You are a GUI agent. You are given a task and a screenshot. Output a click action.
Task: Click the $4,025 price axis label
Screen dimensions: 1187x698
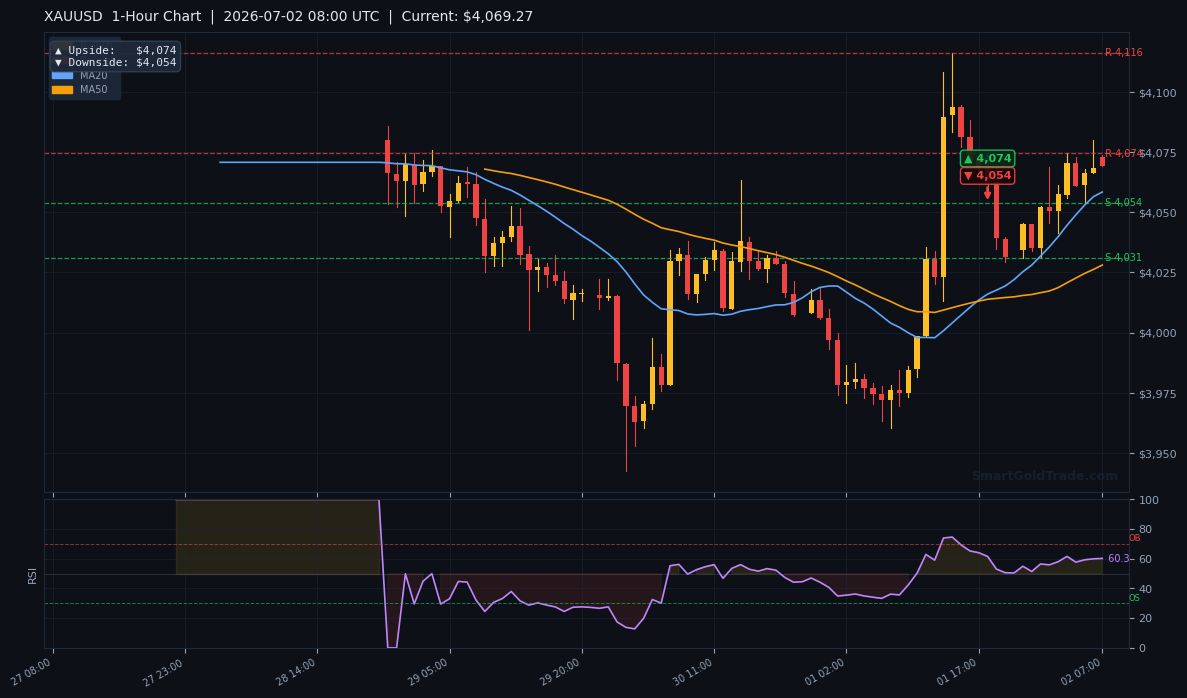click(x=1157, y=273)
